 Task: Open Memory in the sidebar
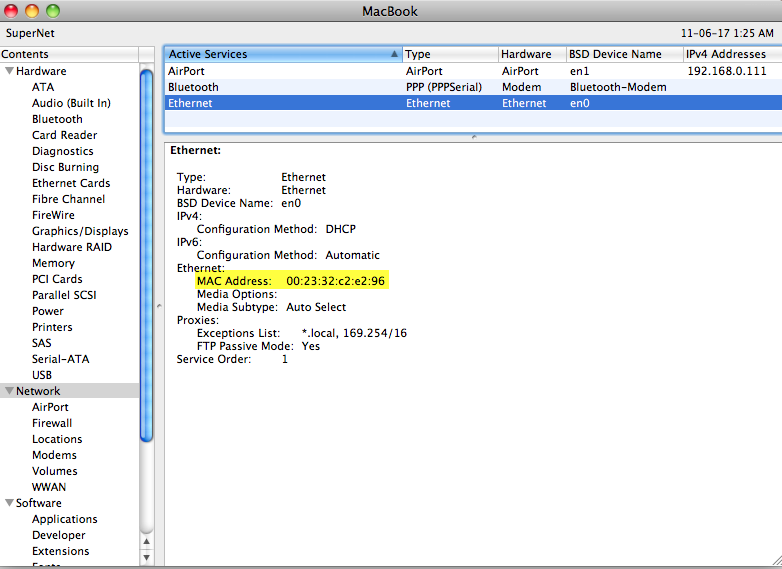coord(53,263)
